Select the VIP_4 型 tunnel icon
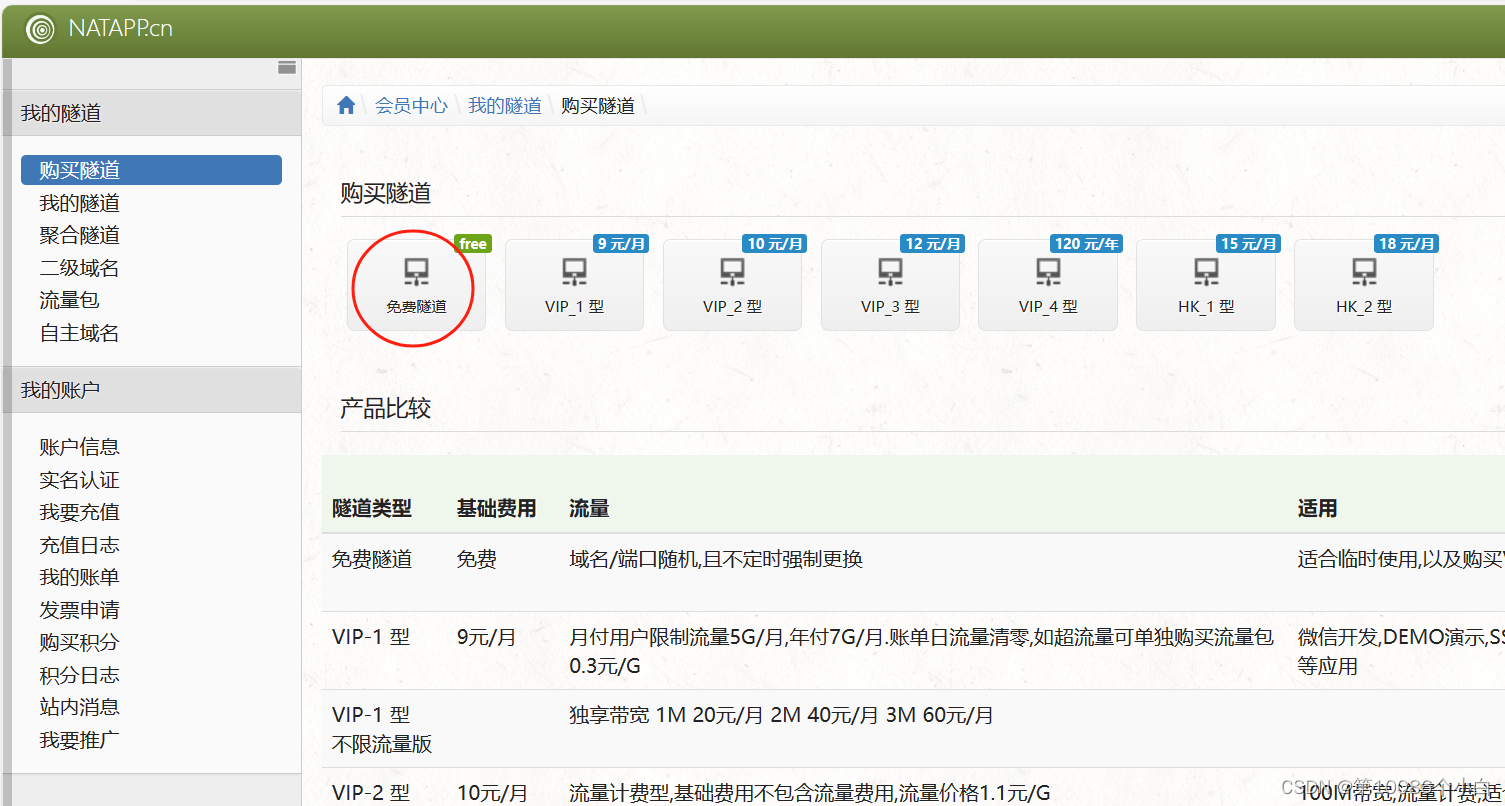Image resolution: width=1505 pixels, height=806 pixels. click(x=1047, y=271)
